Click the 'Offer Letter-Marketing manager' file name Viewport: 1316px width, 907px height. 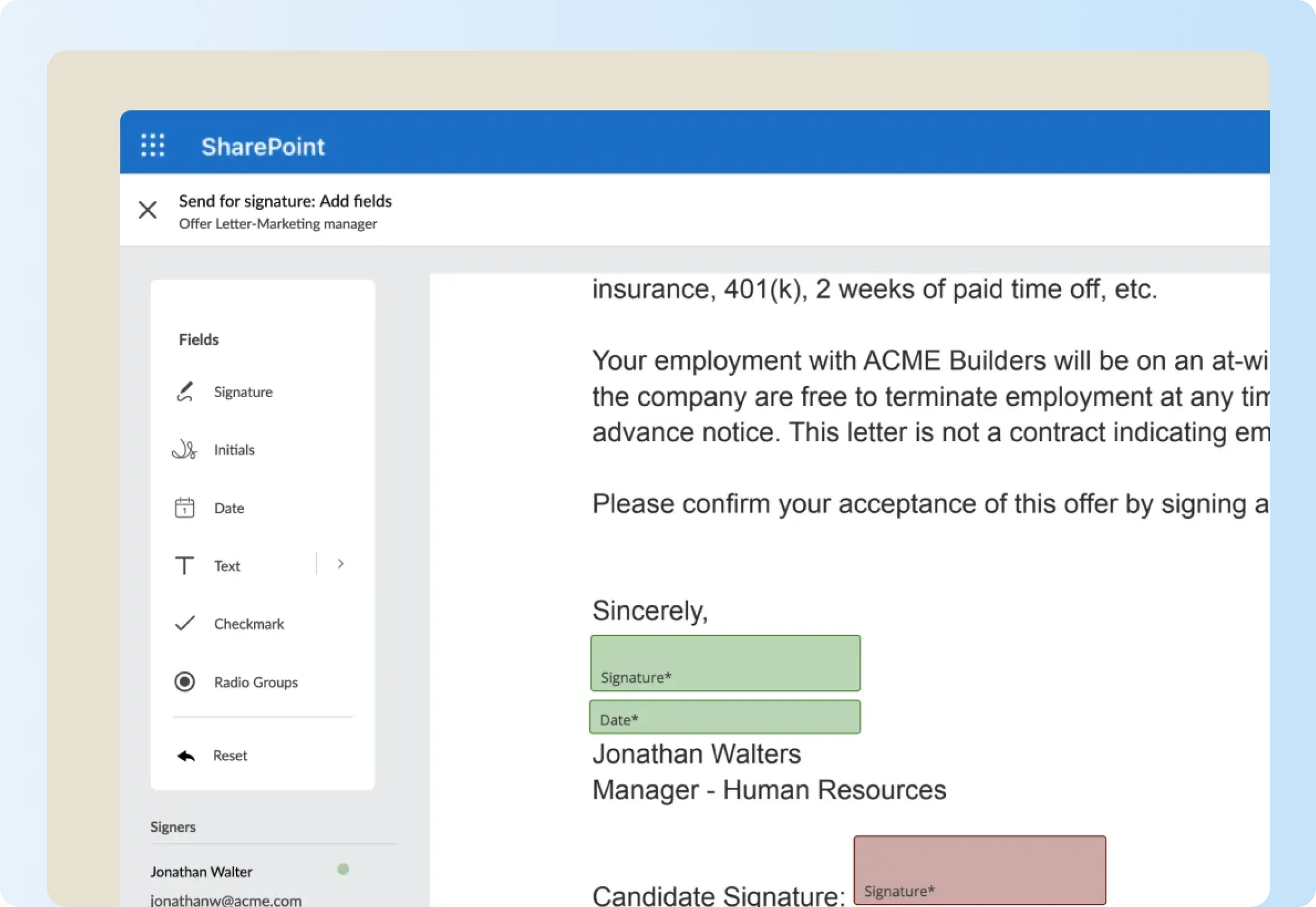pos(278,224)
